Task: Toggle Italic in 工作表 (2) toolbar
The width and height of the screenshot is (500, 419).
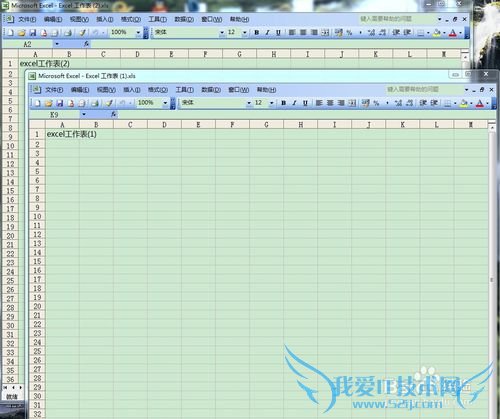Action: click(267, 32)
